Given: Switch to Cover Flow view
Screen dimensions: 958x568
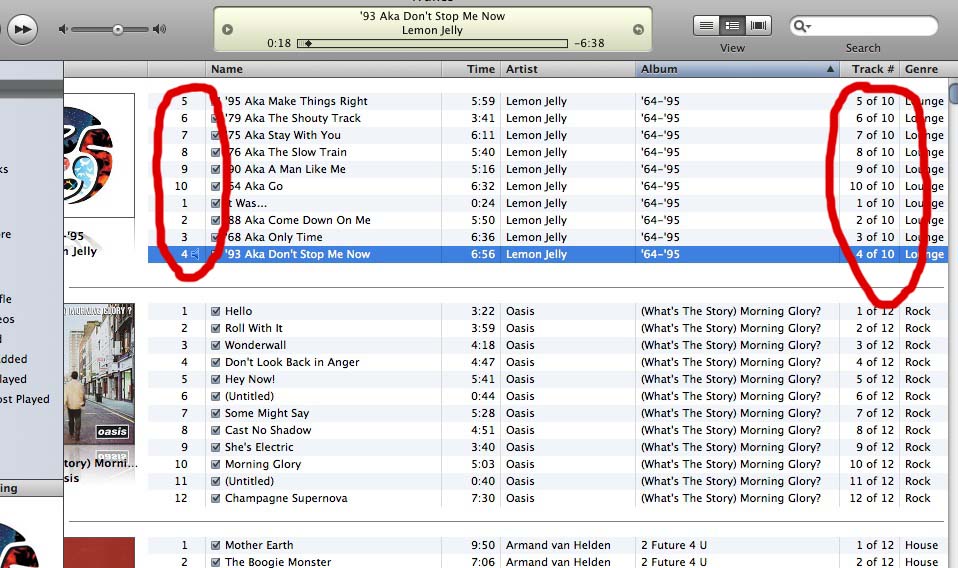Looking at the screenshot, I should click(x=758, y=26).
